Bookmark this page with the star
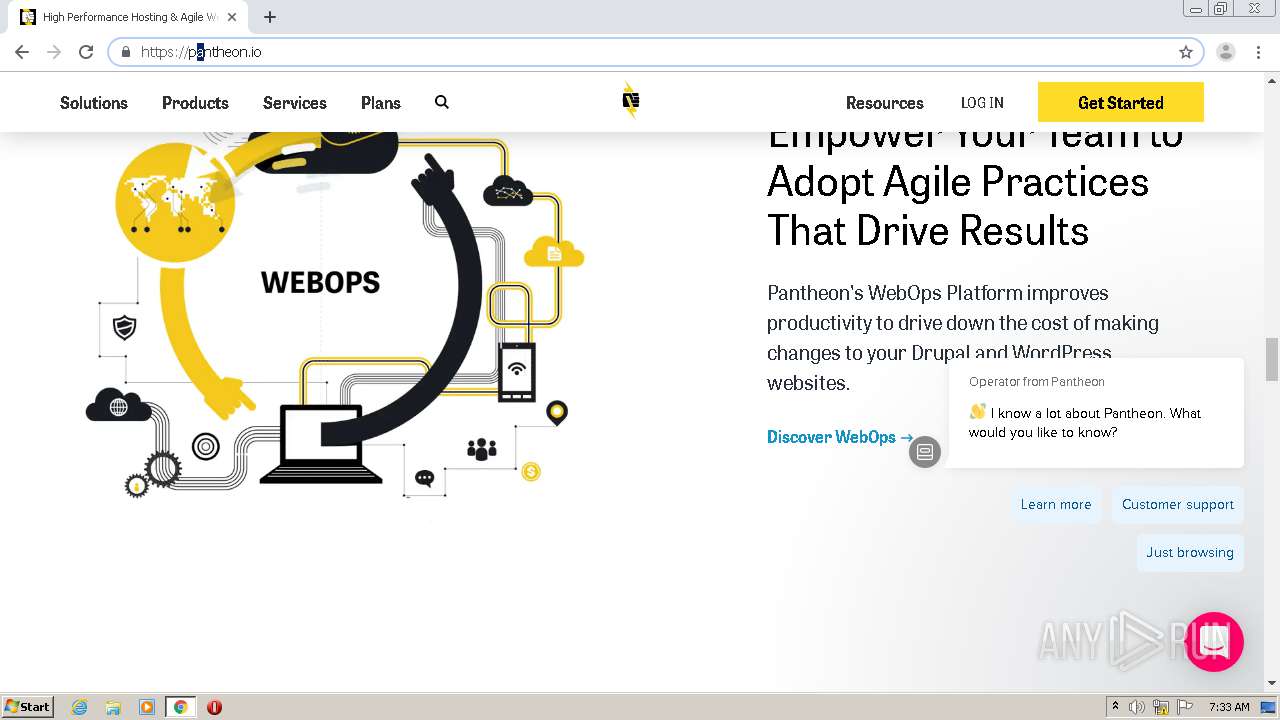 pyautogui.click(x=1186, y=52)
